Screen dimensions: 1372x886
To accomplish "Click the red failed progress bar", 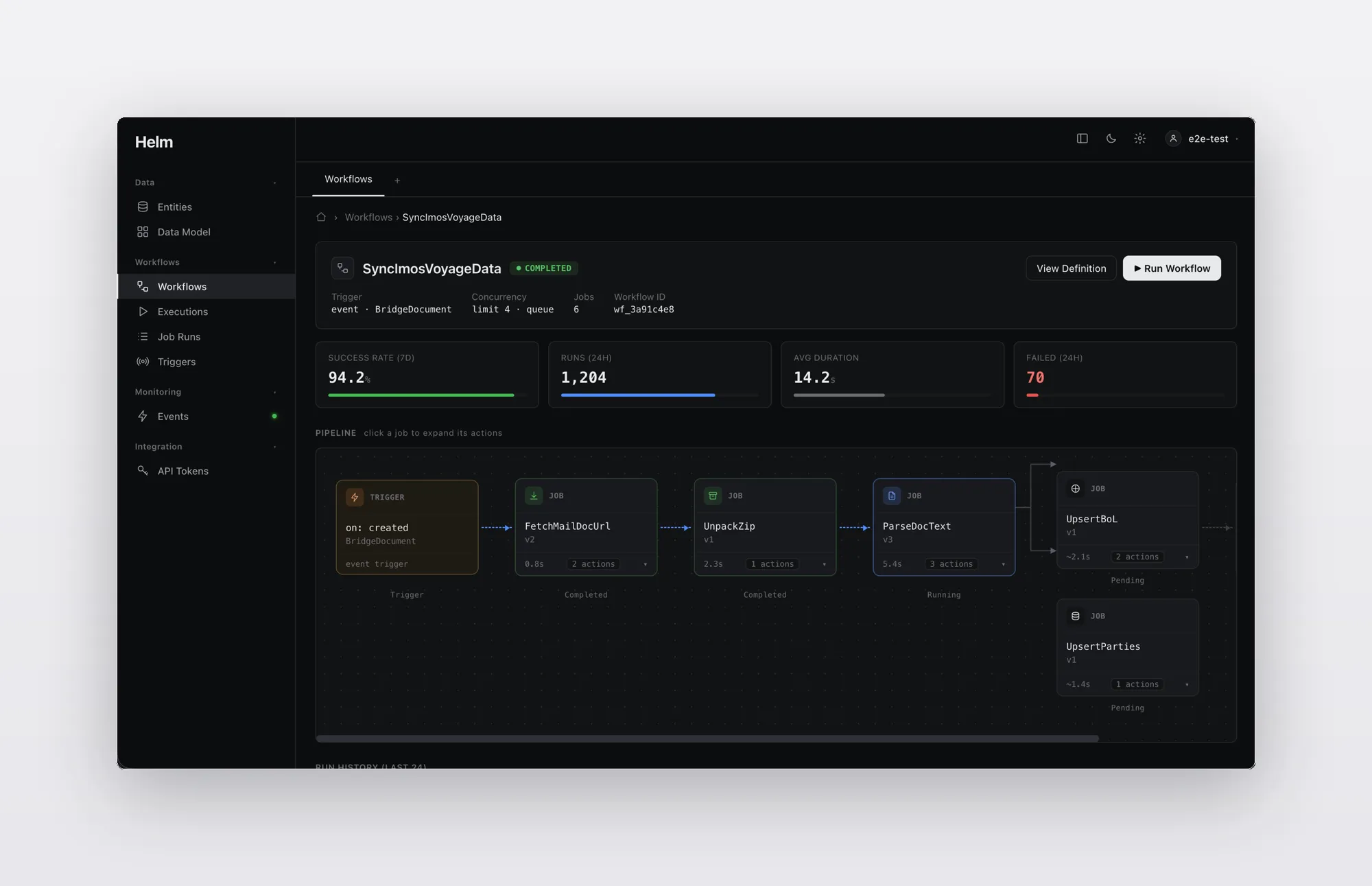I will 1032,395.
